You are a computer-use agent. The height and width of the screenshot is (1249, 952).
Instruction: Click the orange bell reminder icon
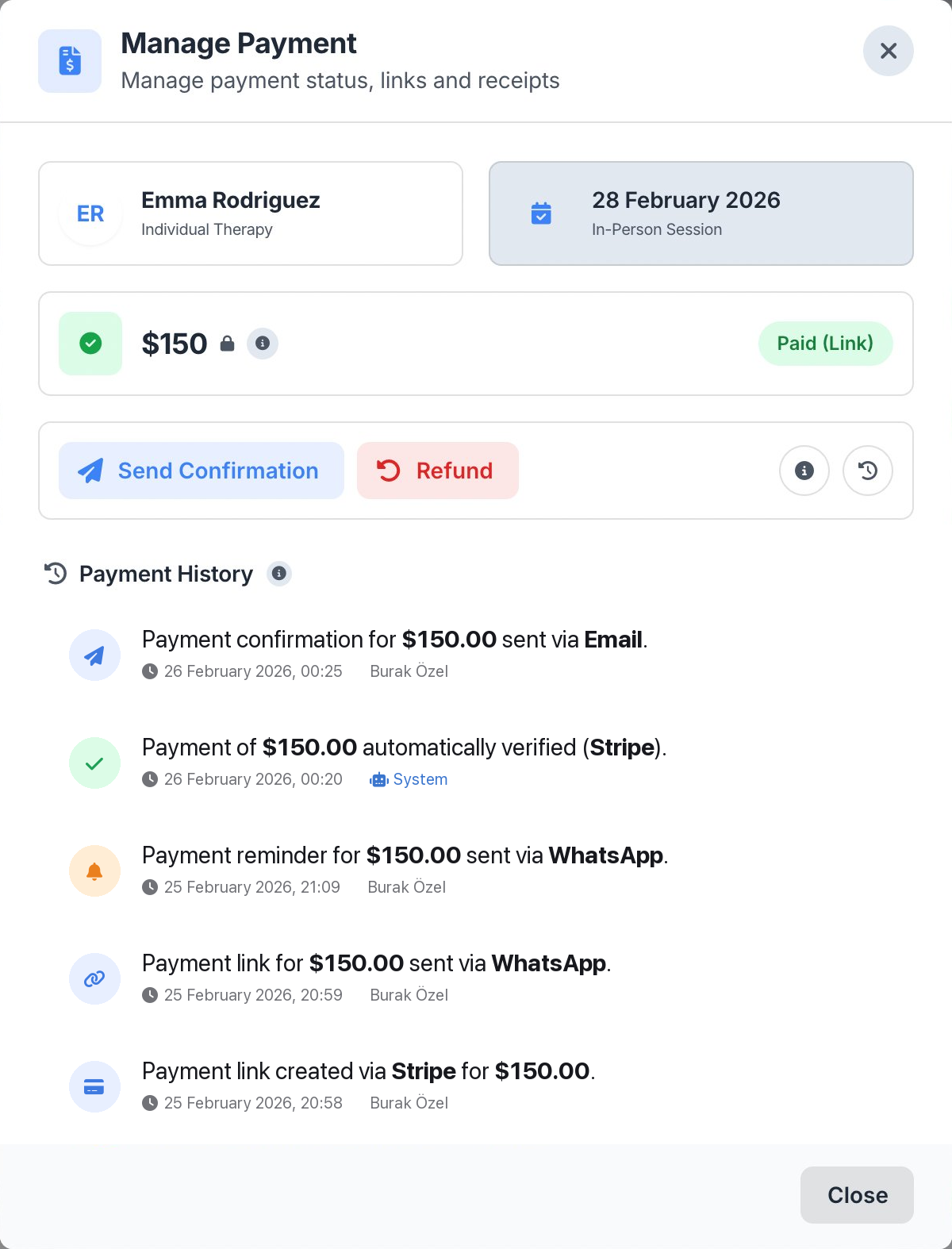pyautogui.click(x=94, y=871)
